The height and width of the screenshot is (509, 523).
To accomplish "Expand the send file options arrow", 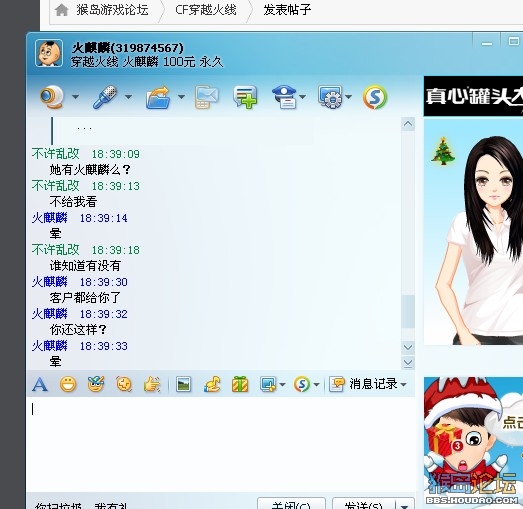I will [181, 97].
